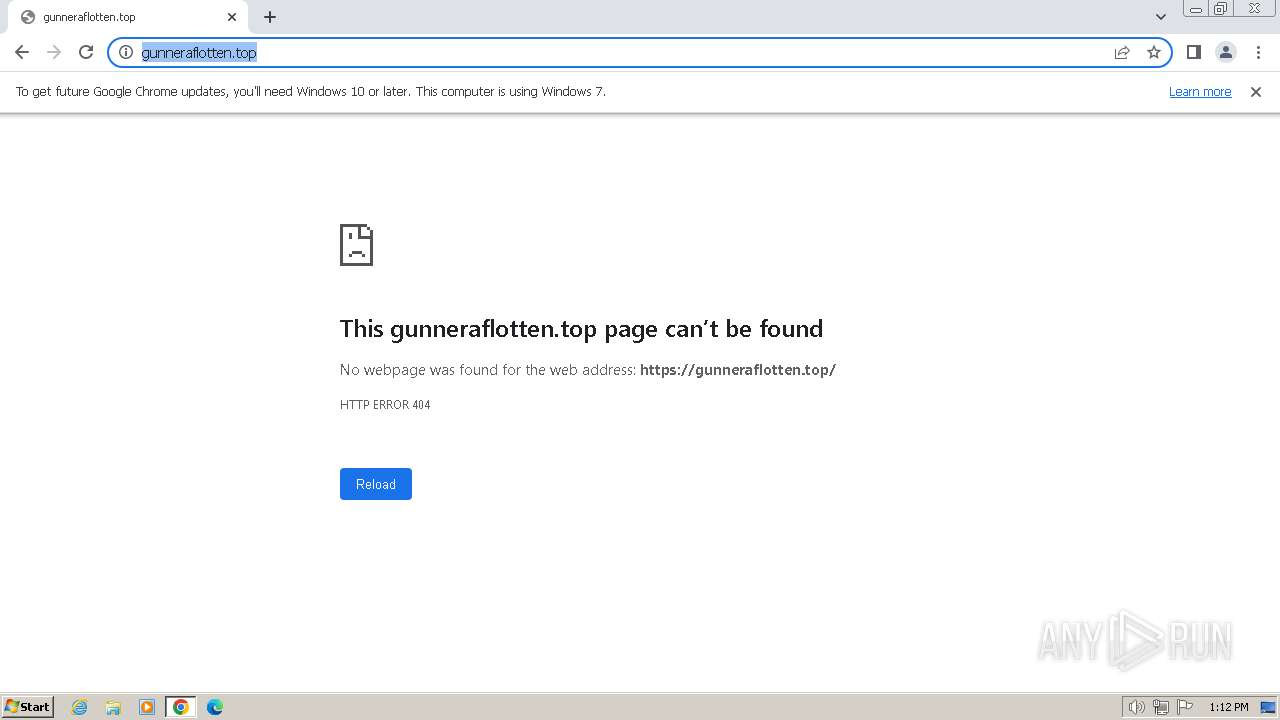
Task: Click the show desktop tray icon
Action: point(1268,707)
